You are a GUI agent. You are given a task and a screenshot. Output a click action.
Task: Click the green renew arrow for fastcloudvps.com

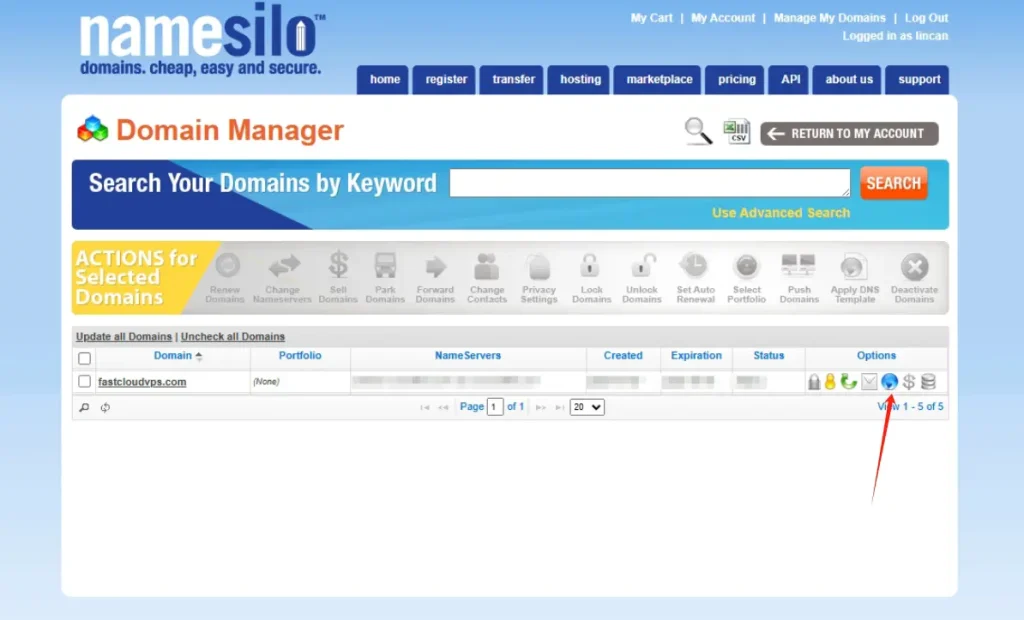coord(848,382)
